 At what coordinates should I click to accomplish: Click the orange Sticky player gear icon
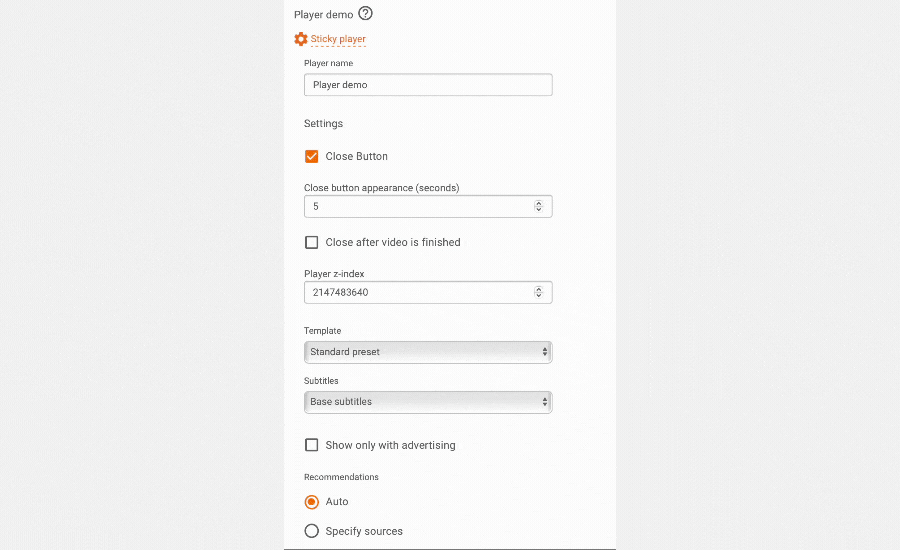[301, 39]
